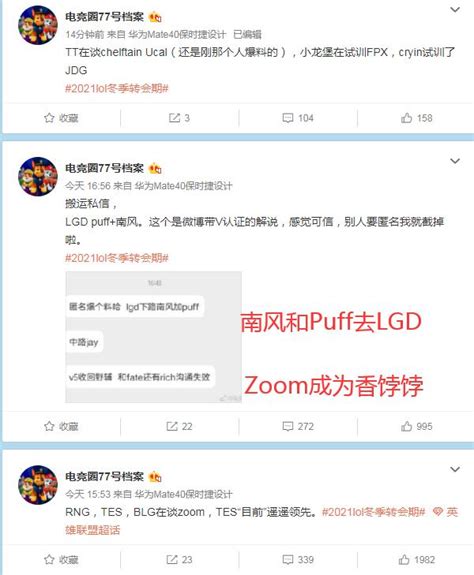Like the first post showing 158 likes

coord(416,118)
